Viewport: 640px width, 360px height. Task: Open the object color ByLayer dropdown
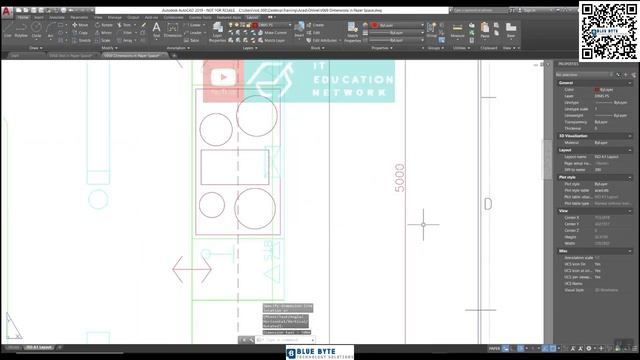pos(397,25)
